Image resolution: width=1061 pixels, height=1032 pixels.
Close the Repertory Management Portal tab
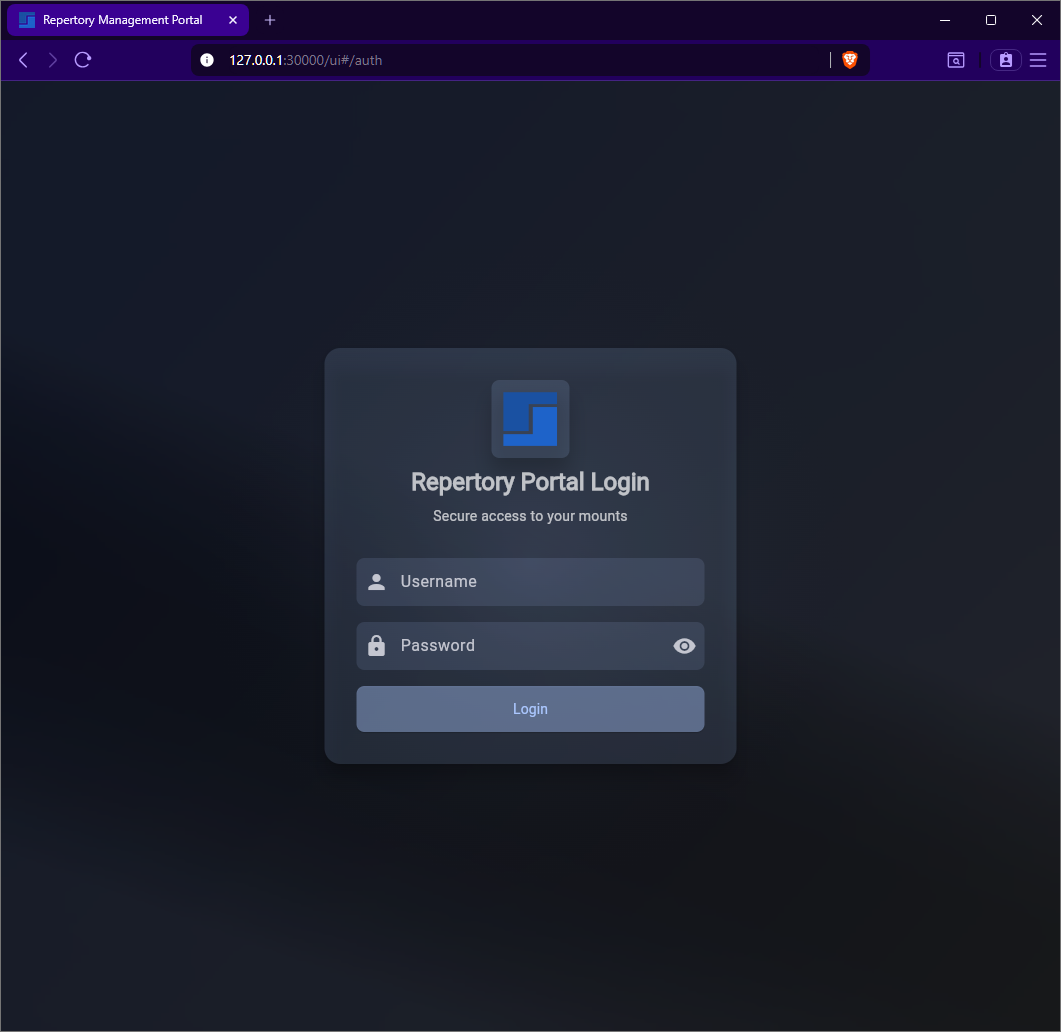233,20
